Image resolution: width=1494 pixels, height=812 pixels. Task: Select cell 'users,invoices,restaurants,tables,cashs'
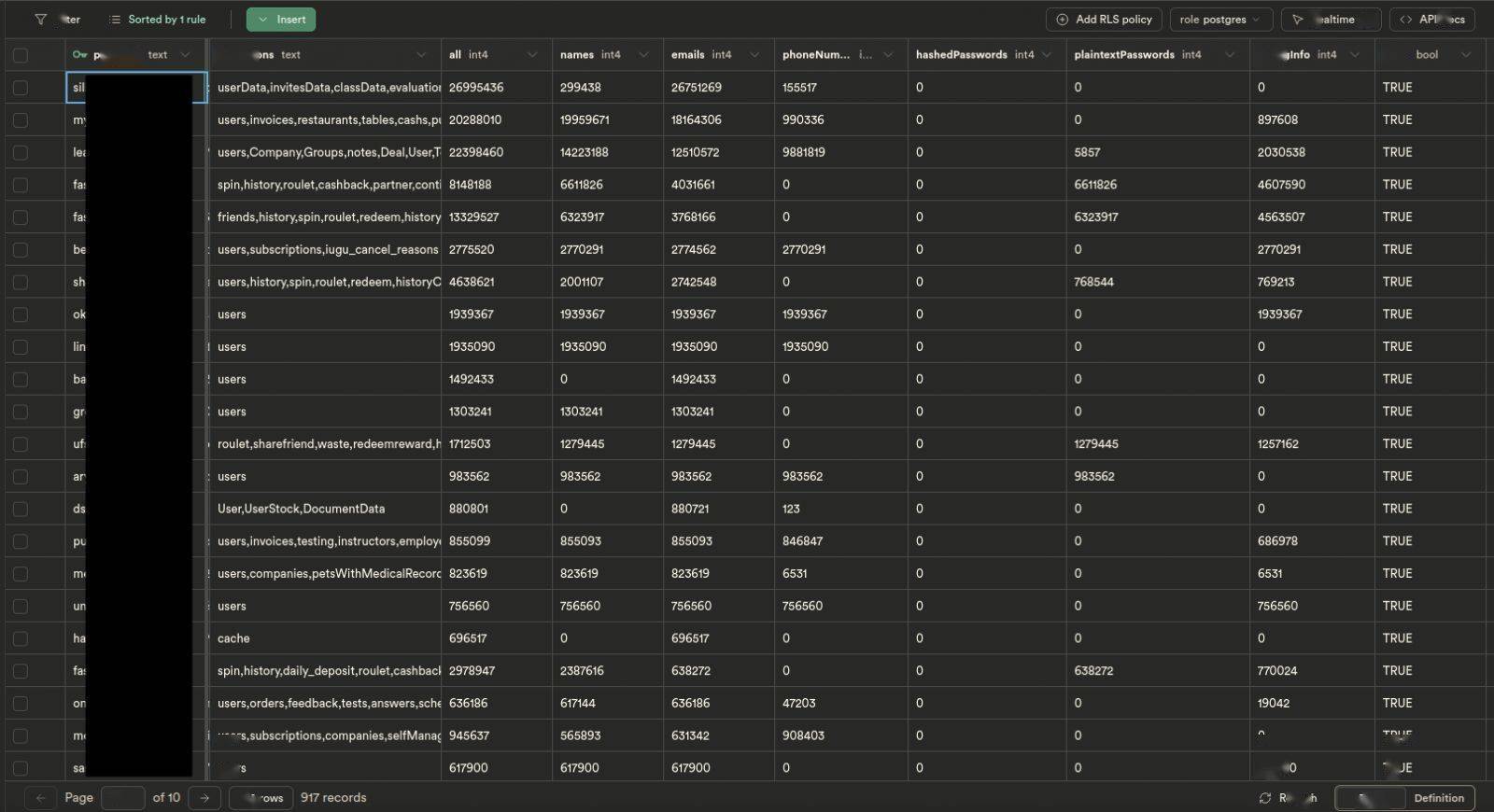point(325,120)
